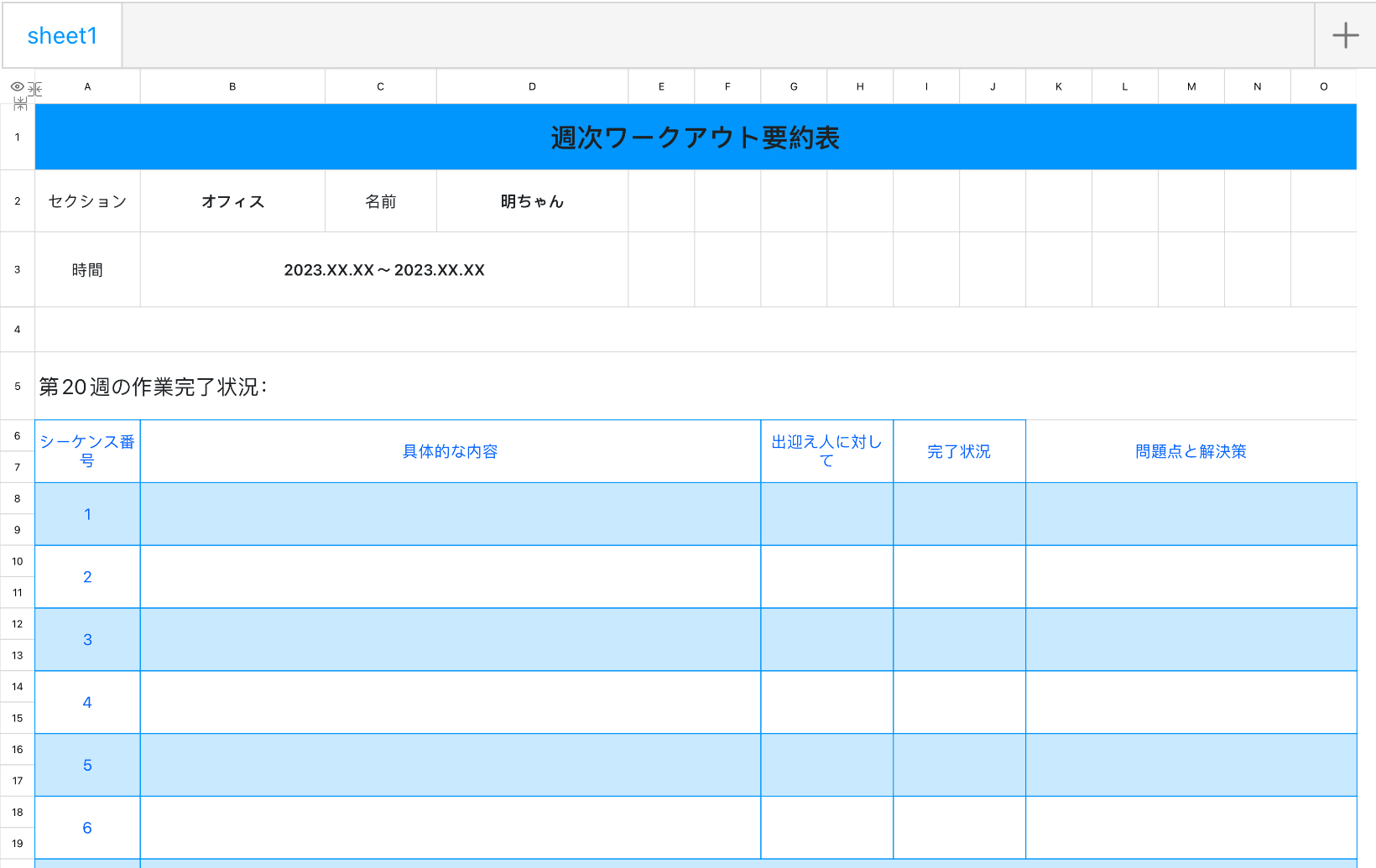The image size is (1376, 868).
Task: Select the 問題点と解決策 header cell
Action: [x=1191, y=451]
